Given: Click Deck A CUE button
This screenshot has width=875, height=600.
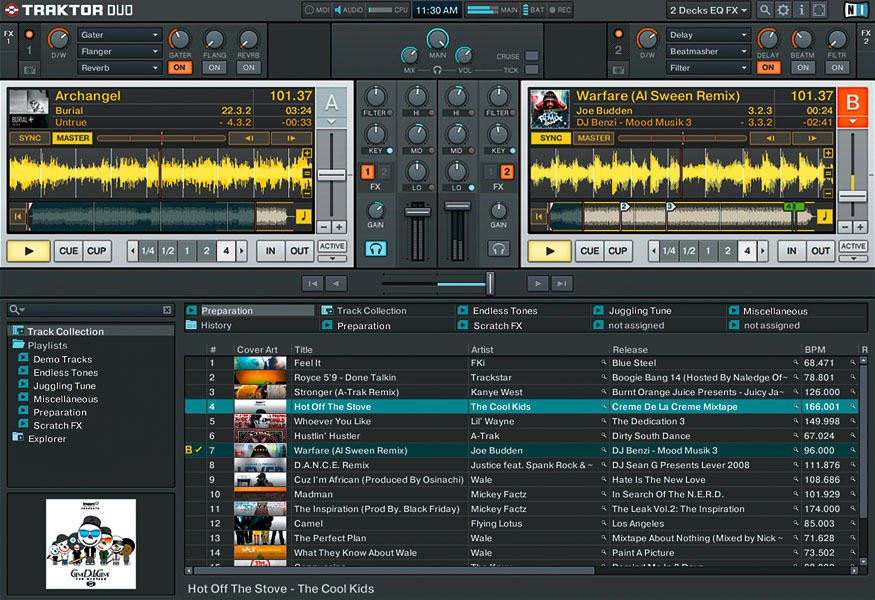Looking at the screenshot, I should 69,251.
